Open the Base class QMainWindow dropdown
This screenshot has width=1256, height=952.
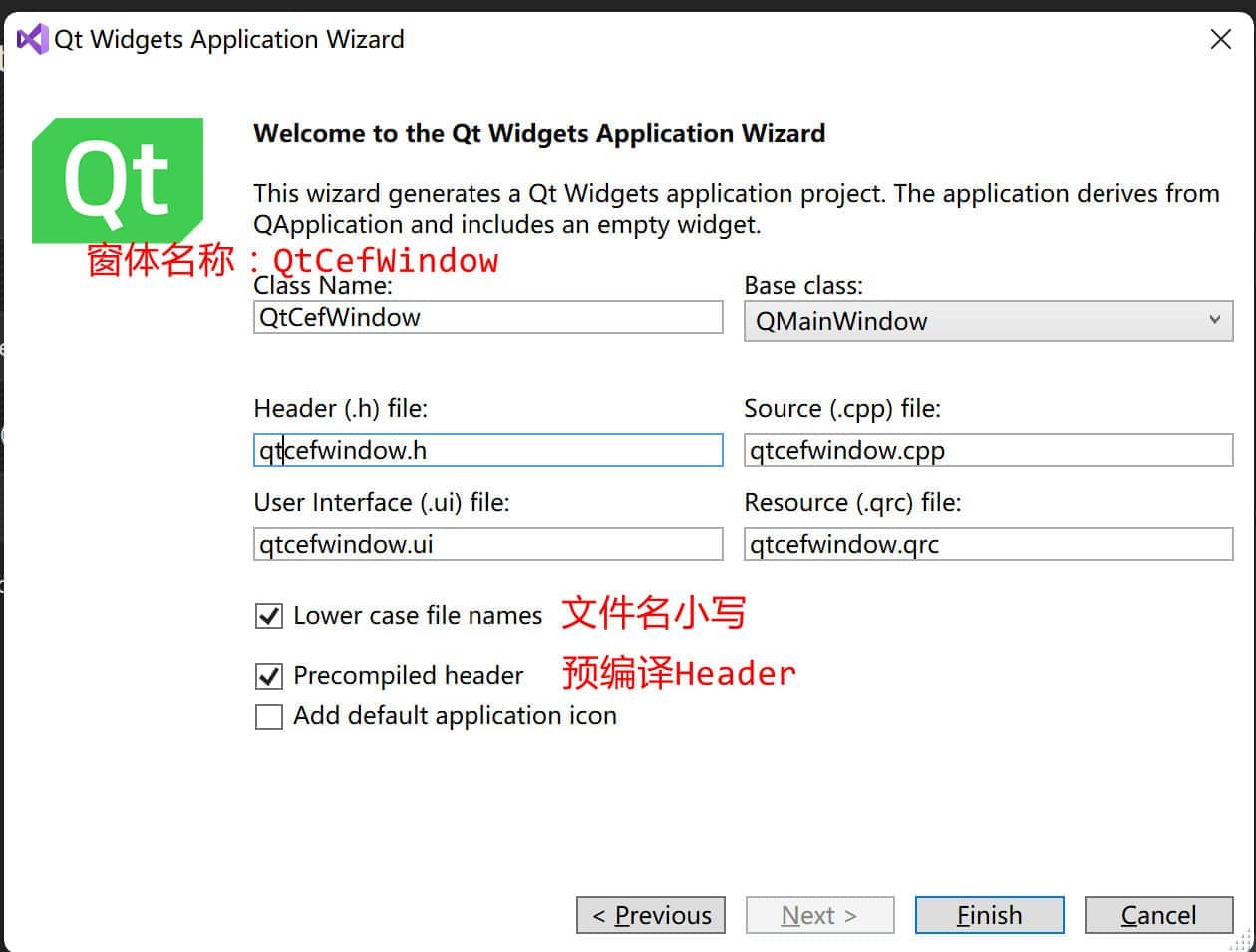pyautogui.click(x=988, y=321)
